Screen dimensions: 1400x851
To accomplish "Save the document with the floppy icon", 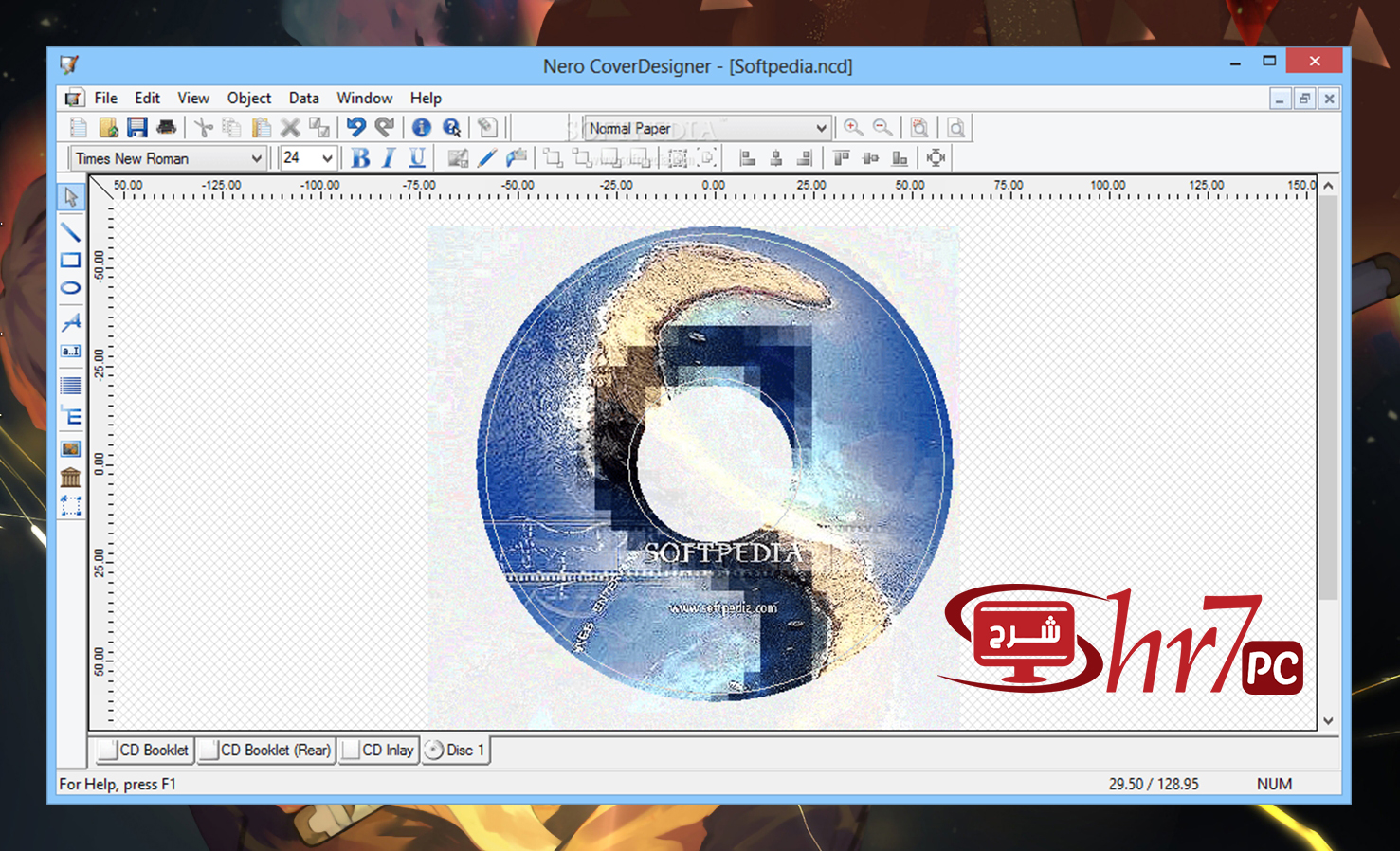I will coord(137,128).
